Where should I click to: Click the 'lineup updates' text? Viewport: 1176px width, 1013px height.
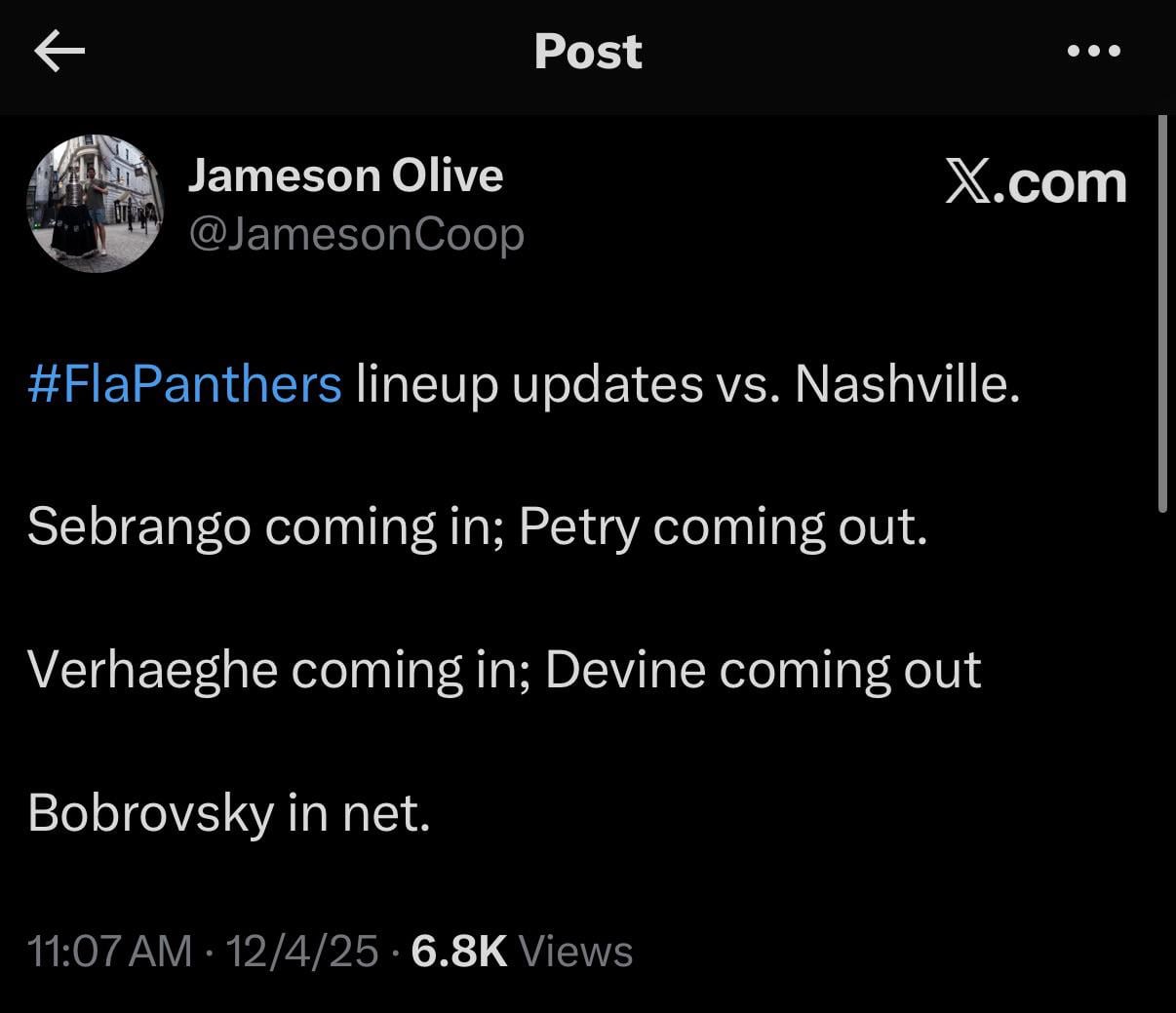(529, 384)
